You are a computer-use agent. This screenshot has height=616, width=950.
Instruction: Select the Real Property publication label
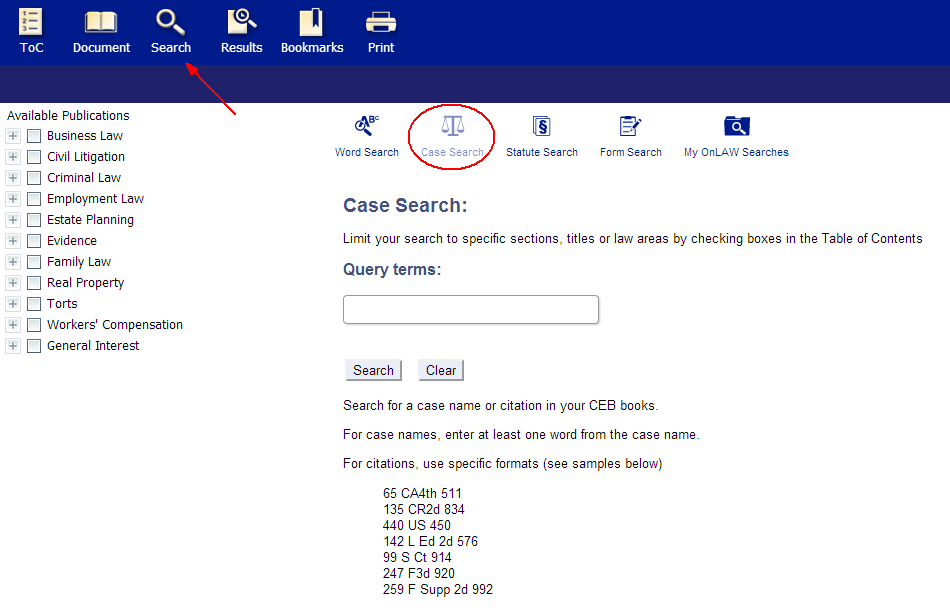tap(85, 283)
